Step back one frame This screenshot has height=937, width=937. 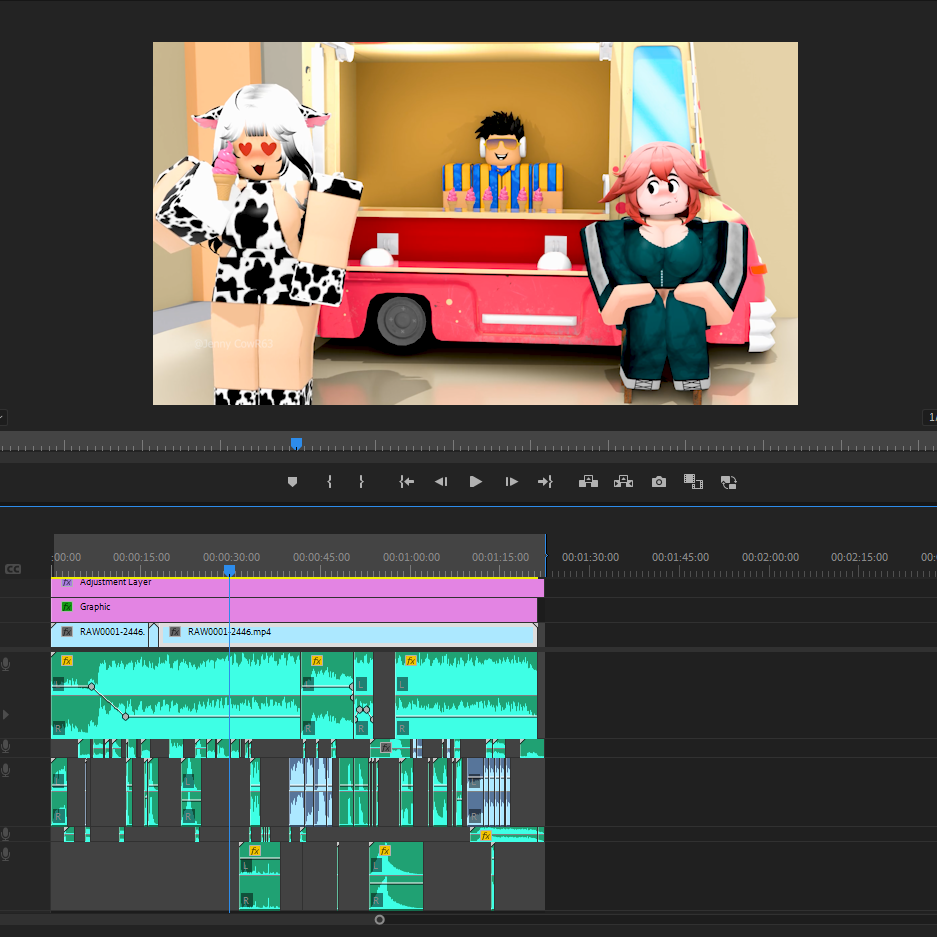[x=441, y=482]
